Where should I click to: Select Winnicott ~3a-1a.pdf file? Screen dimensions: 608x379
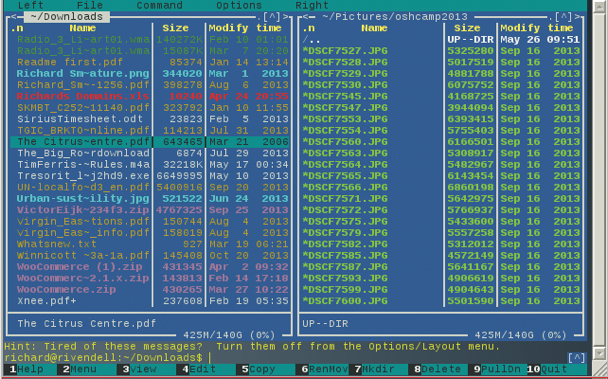coord(150,256)
